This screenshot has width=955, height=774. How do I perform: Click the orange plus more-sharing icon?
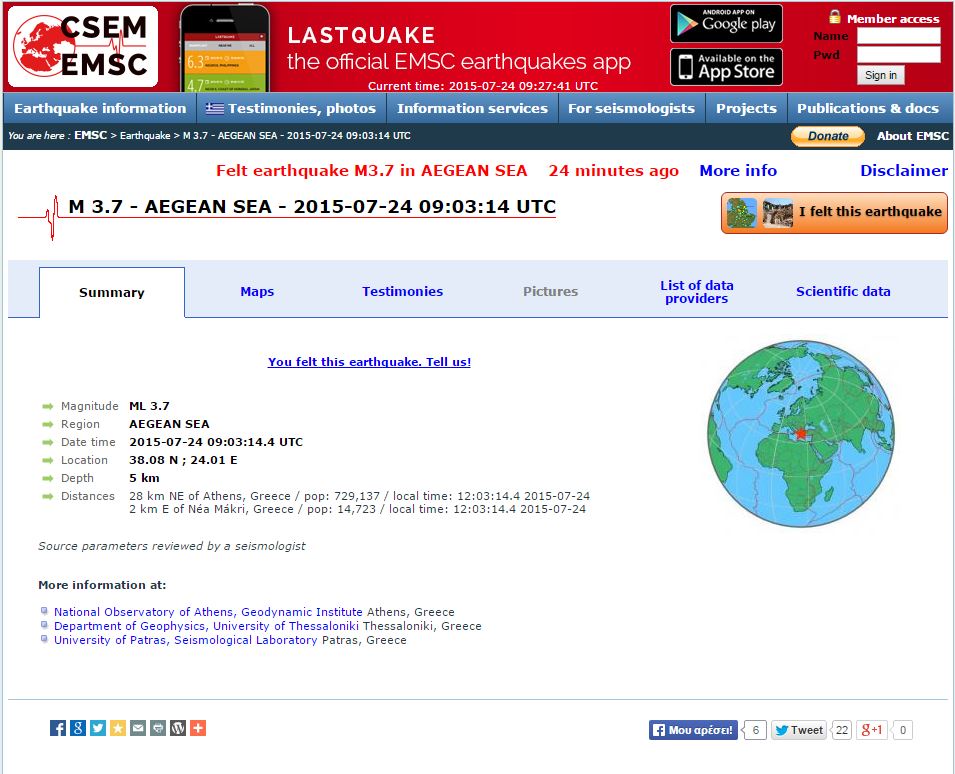tap(198, 728)
